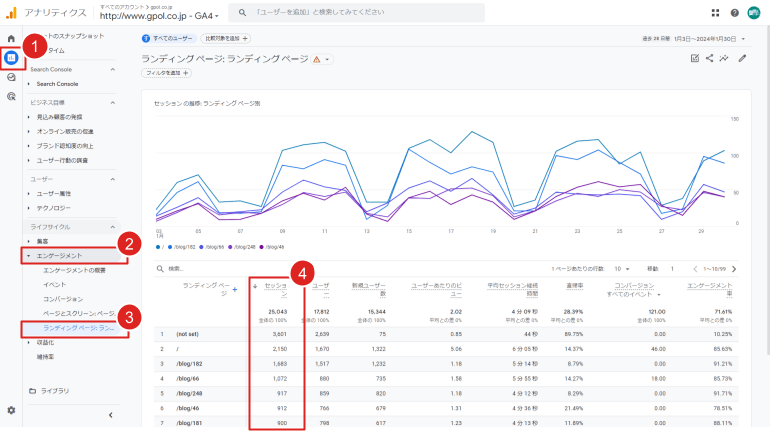
Task: Open the property selector for gpol.co.jp GA4
Action: click(160, 16)
